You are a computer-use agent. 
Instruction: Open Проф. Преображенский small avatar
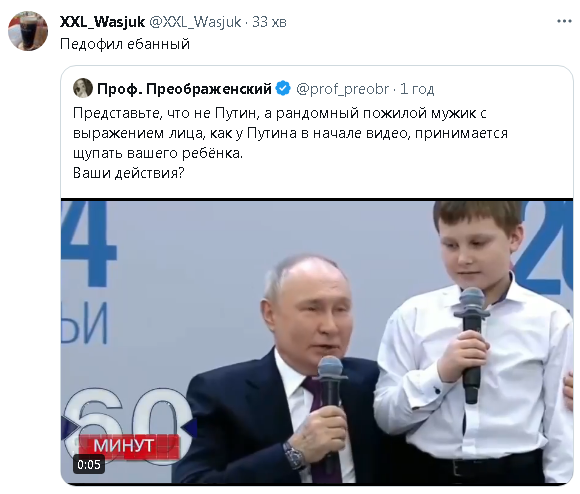(83, 88)
